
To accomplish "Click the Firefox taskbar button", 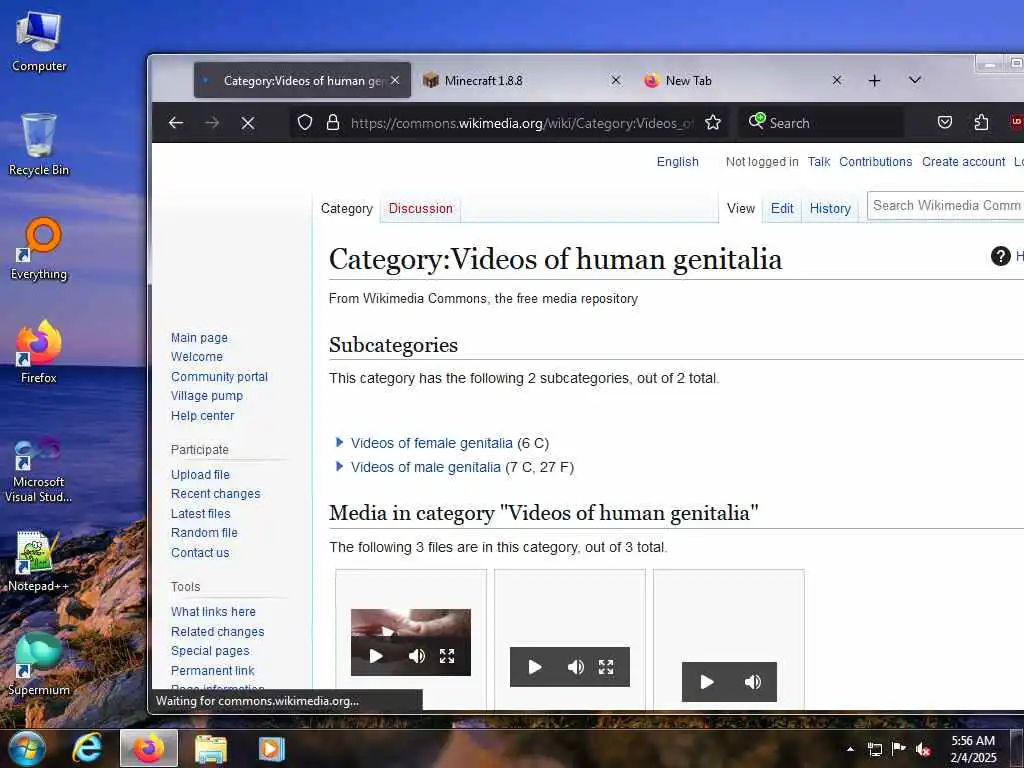I will click(x=149, y=748).
